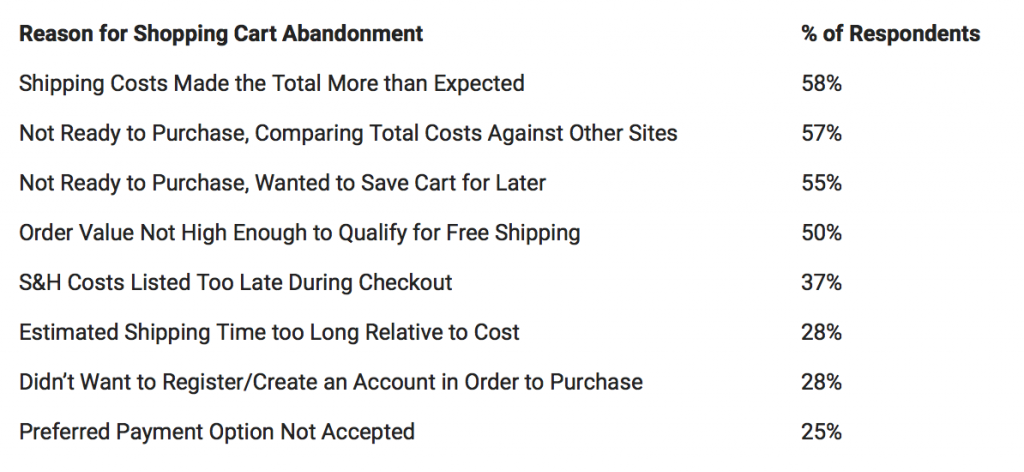The width and height of the screenshot is (1024, 472).
Task: Select 'Comparing Total Costs Against Other Sites' row
Action: click(348, 133)
